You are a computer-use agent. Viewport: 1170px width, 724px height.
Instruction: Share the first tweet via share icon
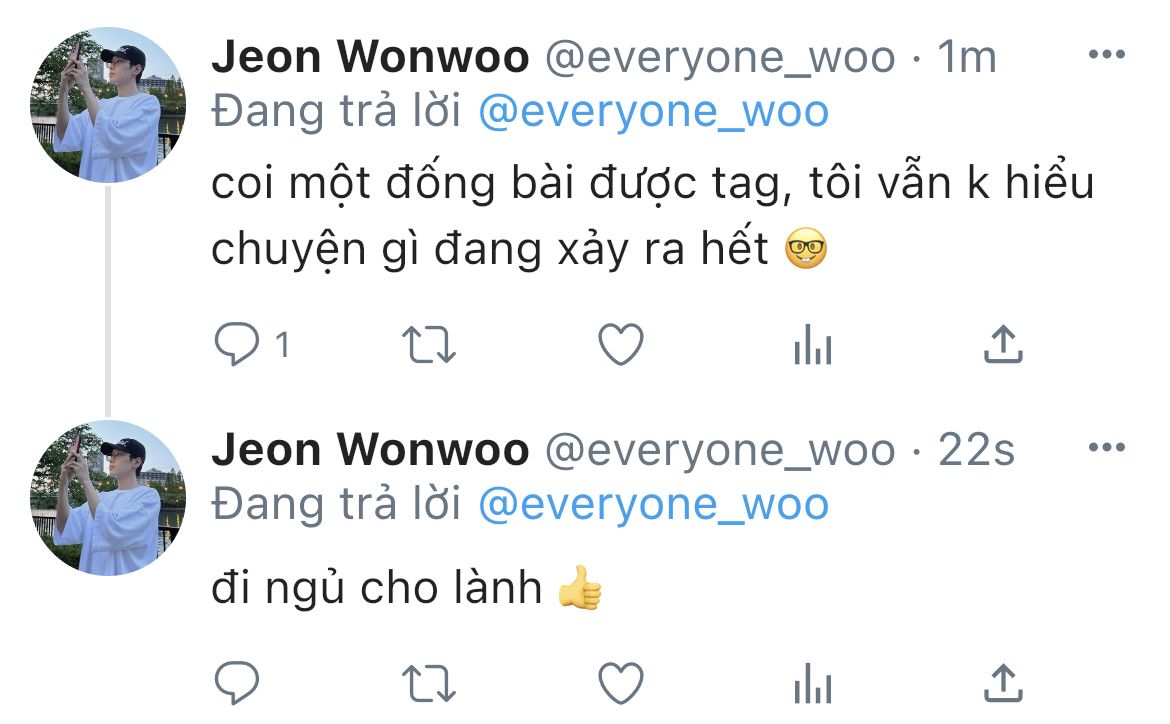[x=1003, y=343]
